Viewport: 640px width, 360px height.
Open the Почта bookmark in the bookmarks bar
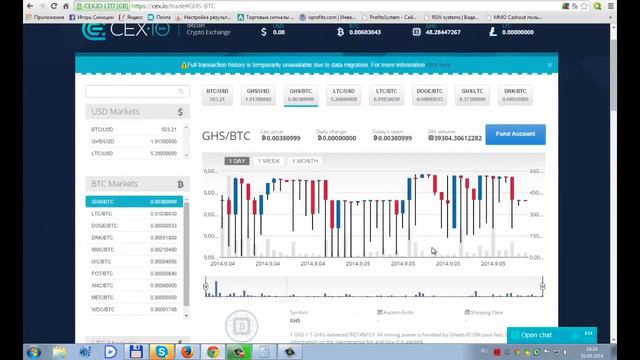coord(159,17)
